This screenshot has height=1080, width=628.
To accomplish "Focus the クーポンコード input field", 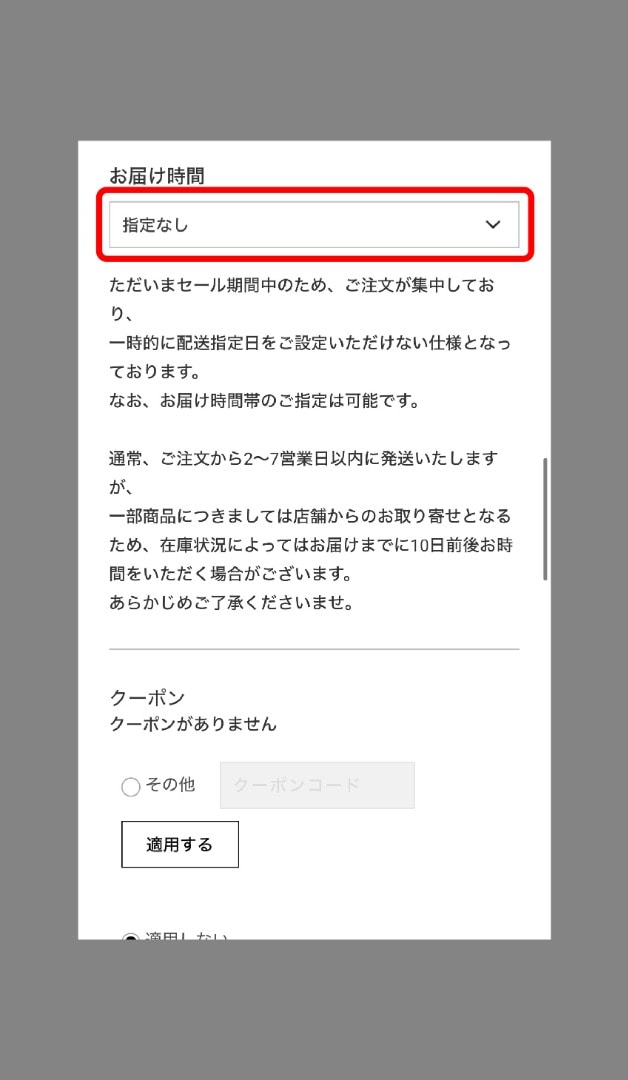I will pos(317,785).
